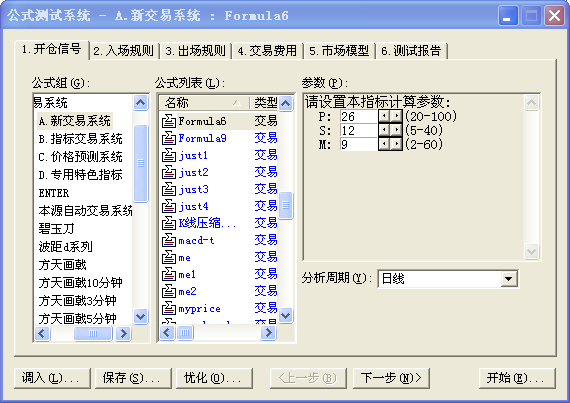This screenshot has height=403, width=570.
Task: Click the just1 formula icon
Action: coord(169,155)
